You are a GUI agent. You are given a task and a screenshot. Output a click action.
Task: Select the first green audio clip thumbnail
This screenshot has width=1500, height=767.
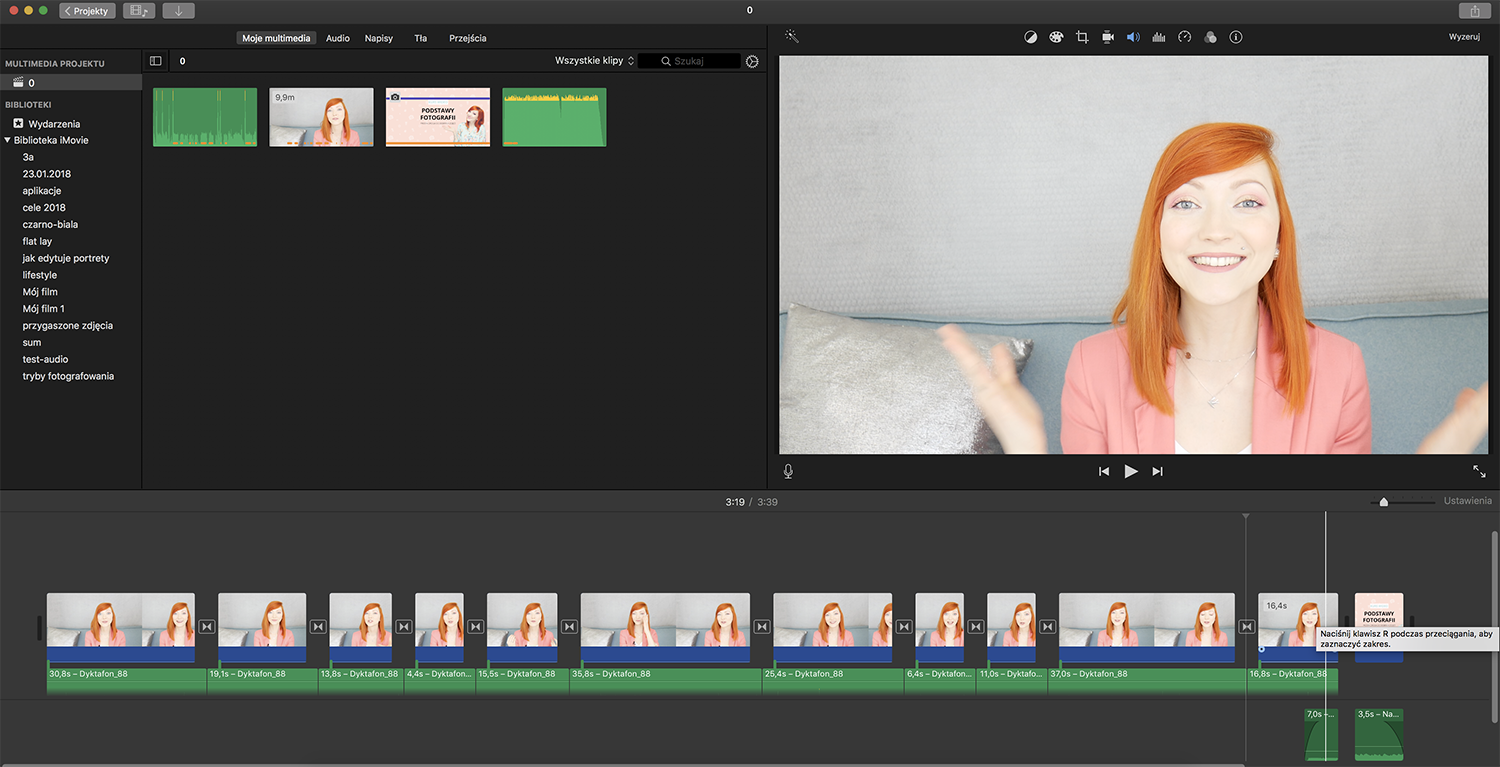coord(205,117)
